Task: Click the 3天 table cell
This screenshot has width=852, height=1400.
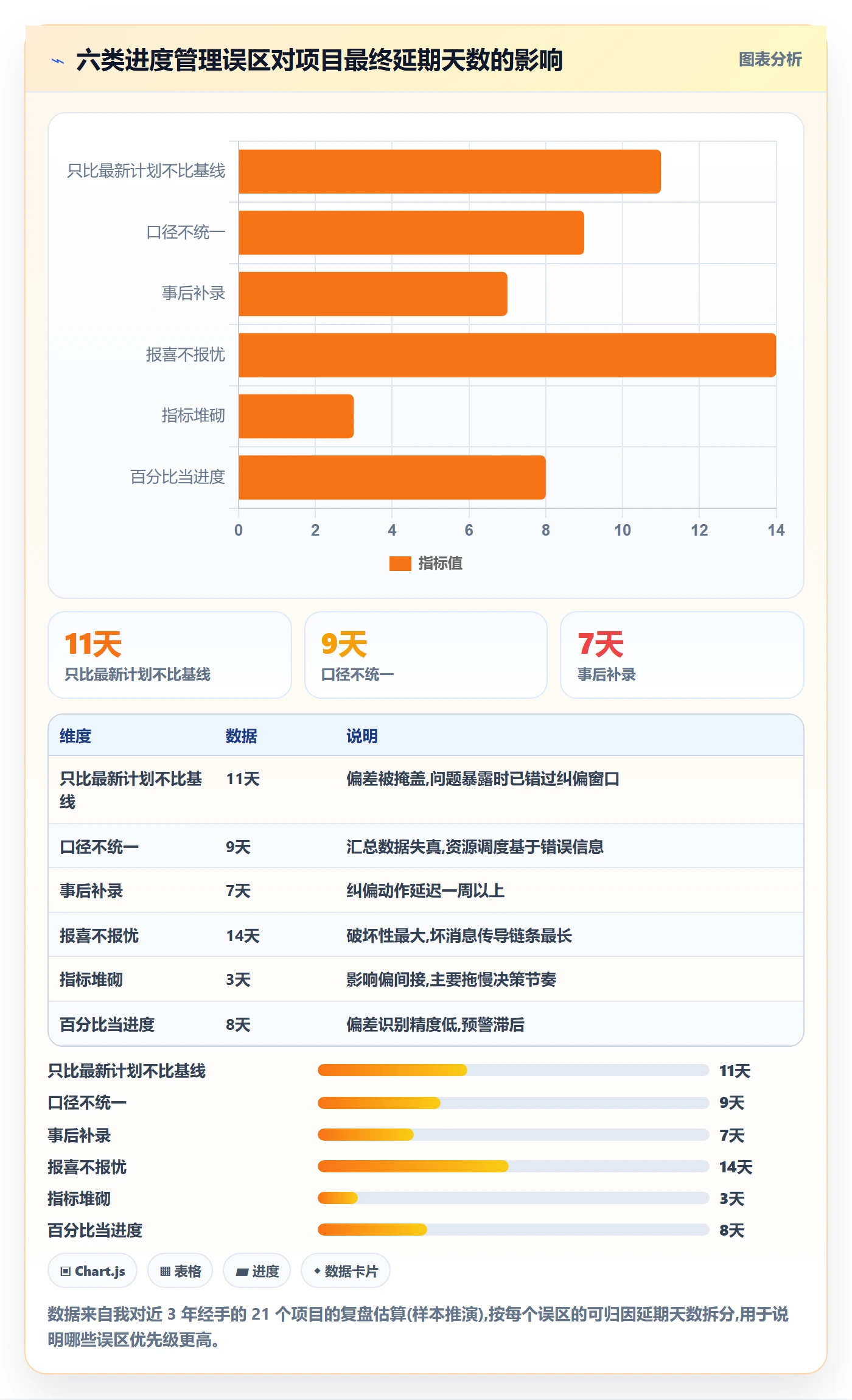Action: coord(238,979)
